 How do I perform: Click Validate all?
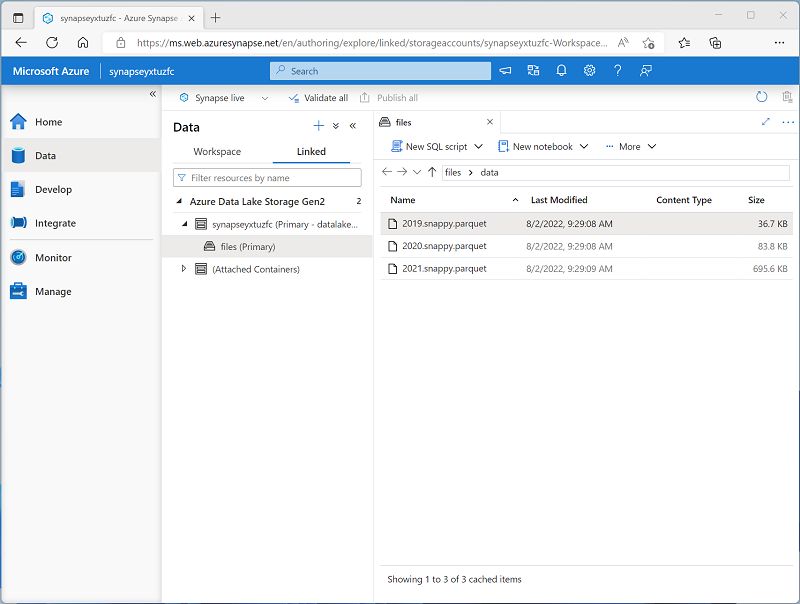point(318,98)
